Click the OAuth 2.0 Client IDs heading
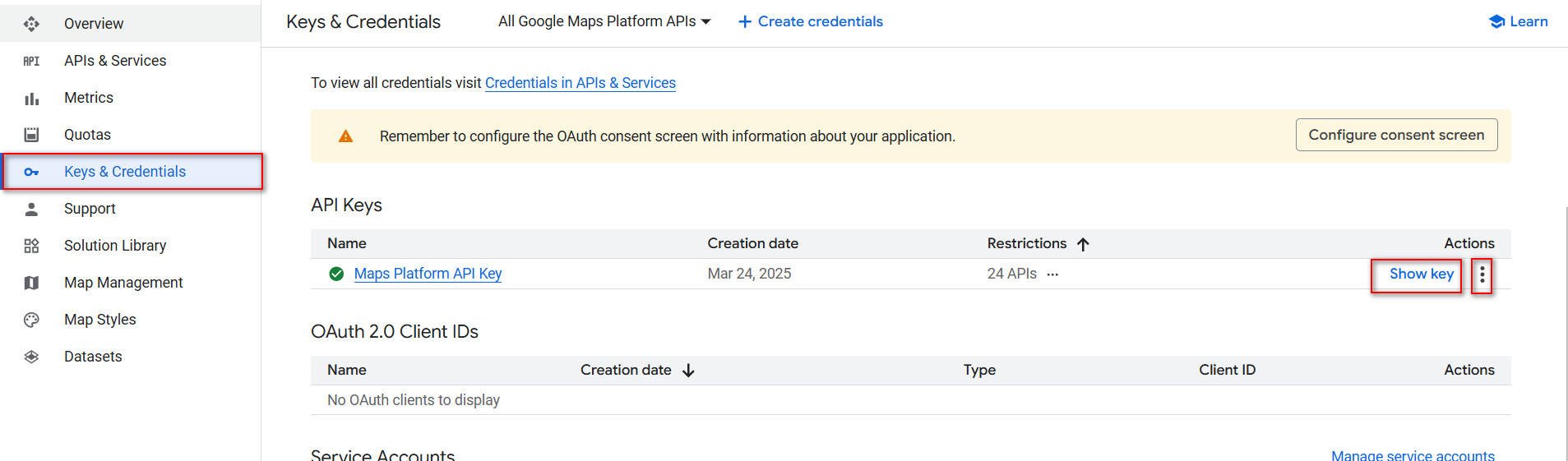Image resolution: width=1568 pixels, height=461 pixels. tap(395, 331)
